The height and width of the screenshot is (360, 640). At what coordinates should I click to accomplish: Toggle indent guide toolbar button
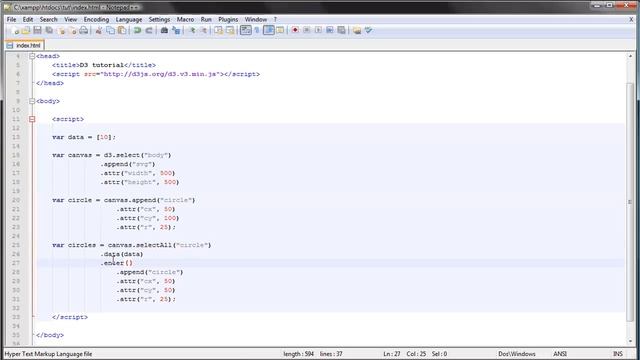(x=269, y=31)
